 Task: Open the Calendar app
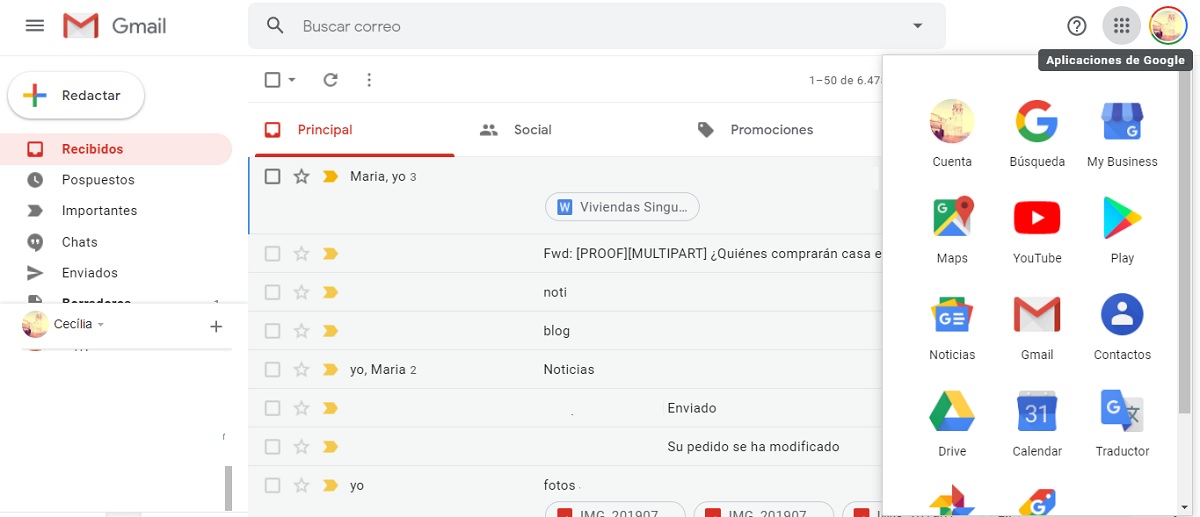(x=1037, y=424)
